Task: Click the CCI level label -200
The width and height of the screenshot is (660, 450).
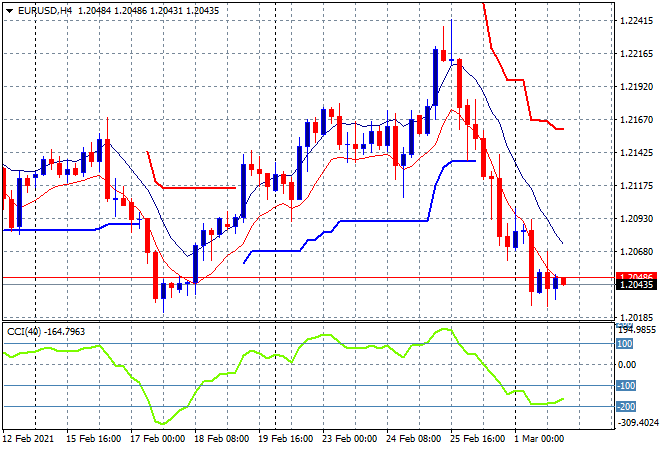Action: [x=626, y=406]
